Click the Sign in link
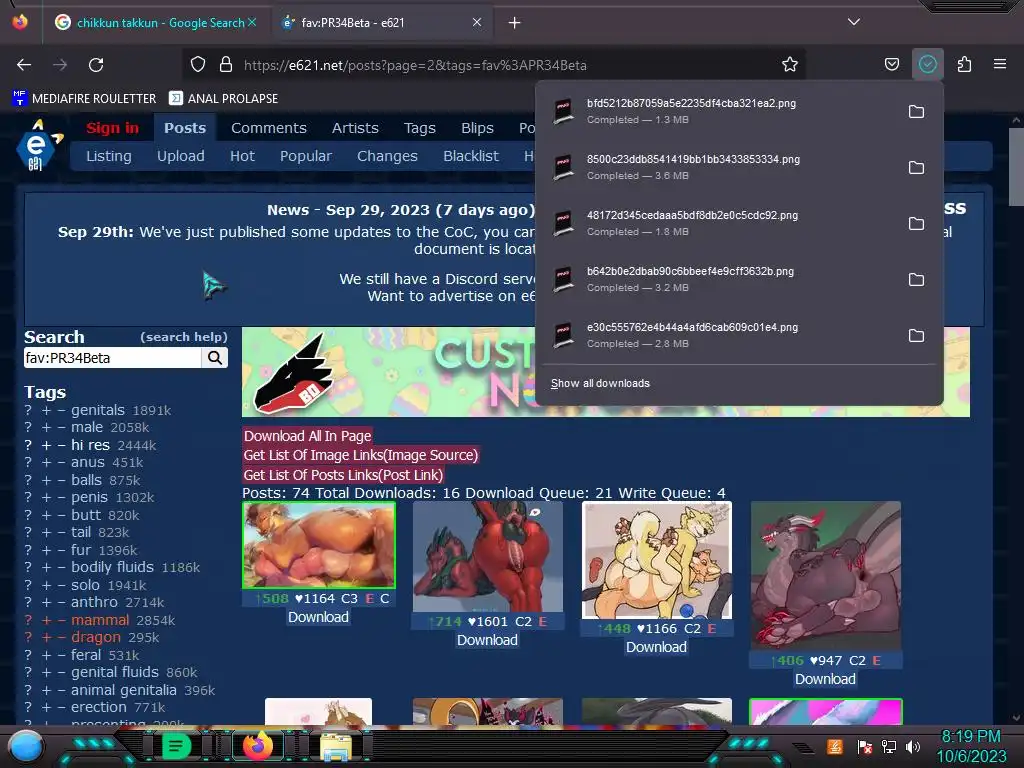1024x768 pixels. tap(112, 128)
